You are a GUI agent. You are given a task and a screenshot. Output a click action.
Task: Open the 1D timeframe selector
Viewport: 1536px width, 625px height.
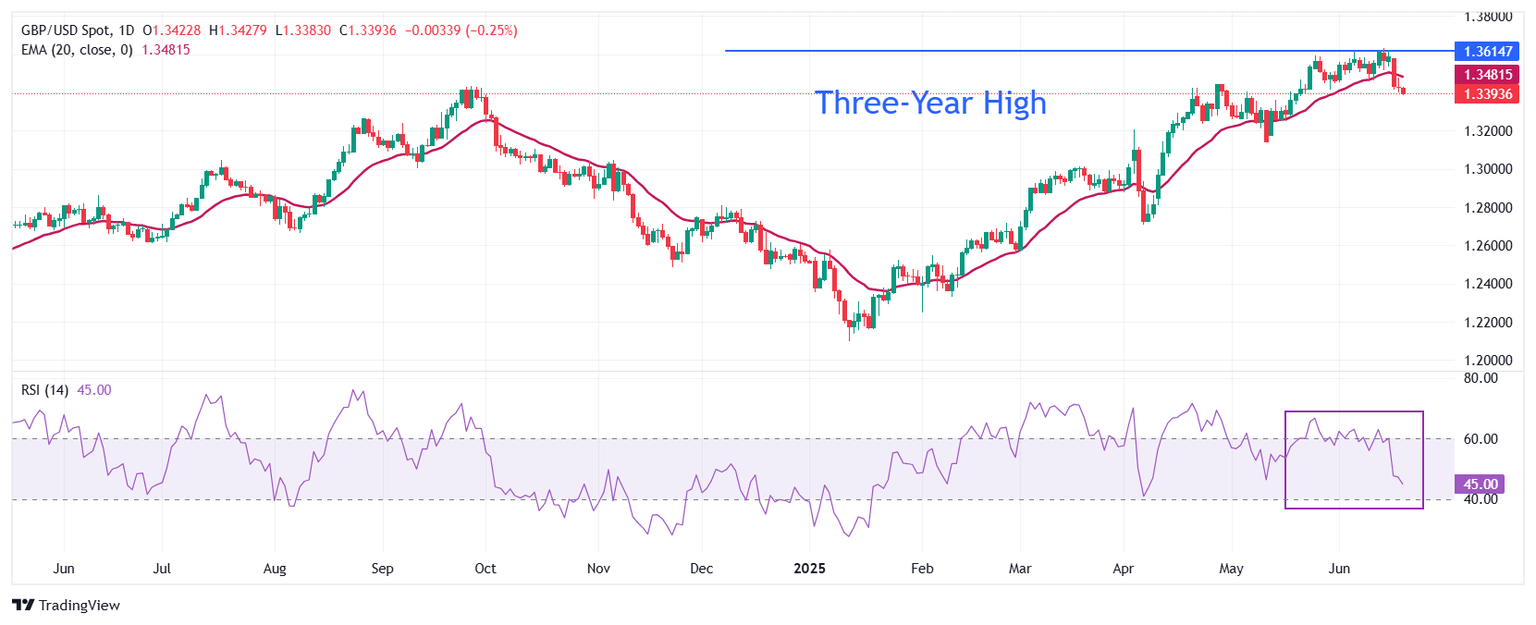125,31
